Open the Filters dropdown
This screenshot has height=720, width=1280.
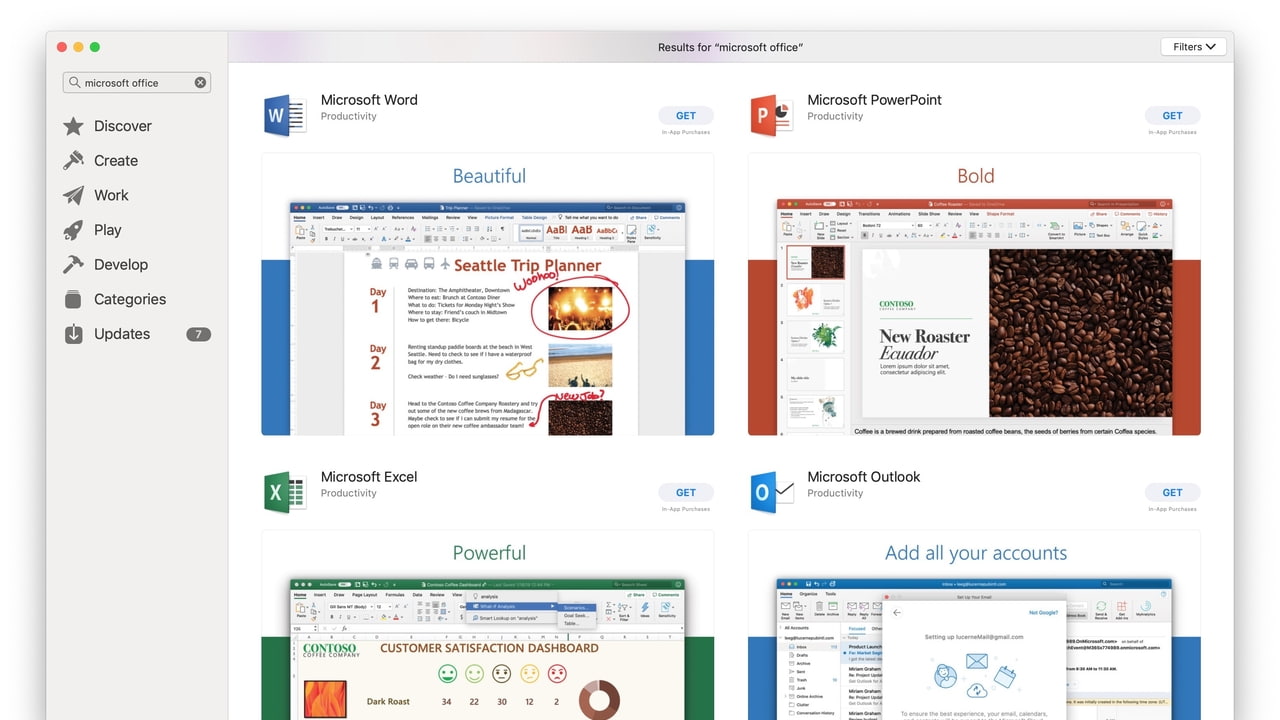tap(1194, 47)
